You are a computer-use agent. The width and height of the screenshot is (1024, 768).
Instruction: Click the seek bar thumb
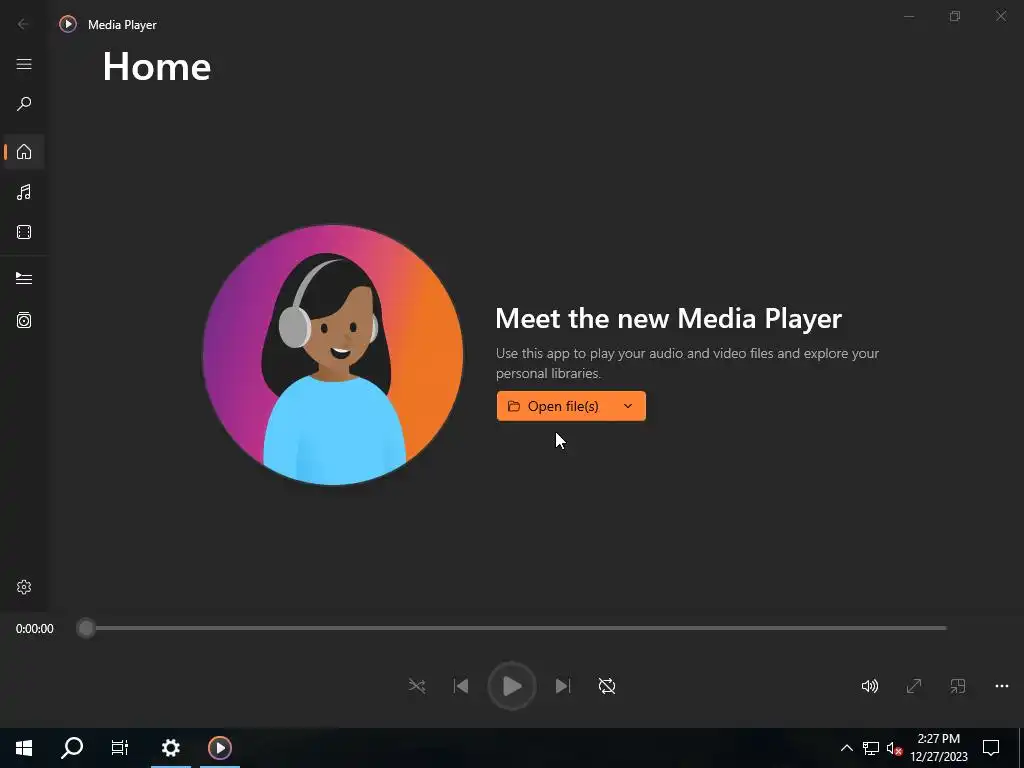point(86,628)
